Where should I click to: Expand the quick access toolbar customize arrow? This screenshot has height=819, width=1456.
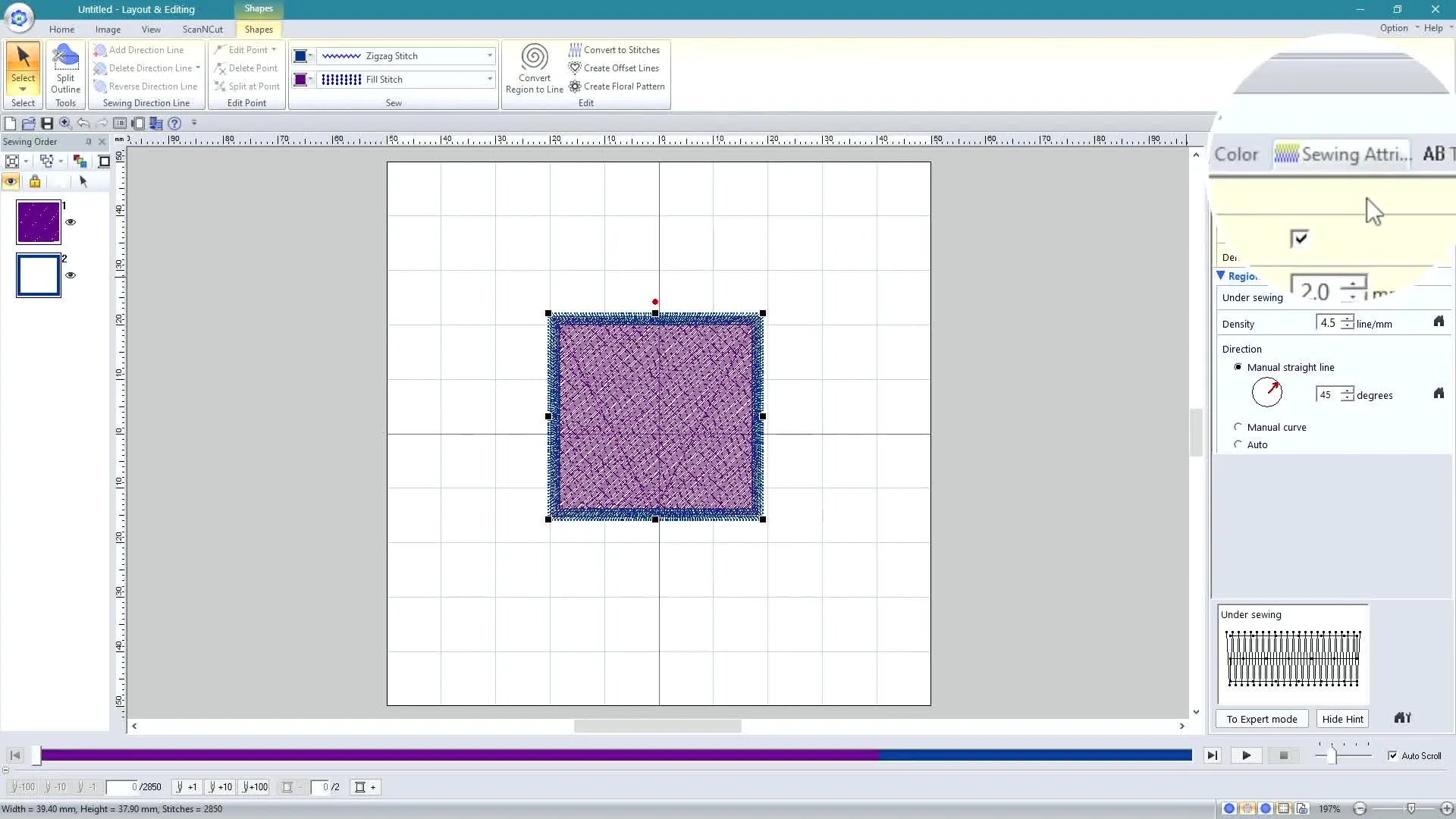(194, 123)
